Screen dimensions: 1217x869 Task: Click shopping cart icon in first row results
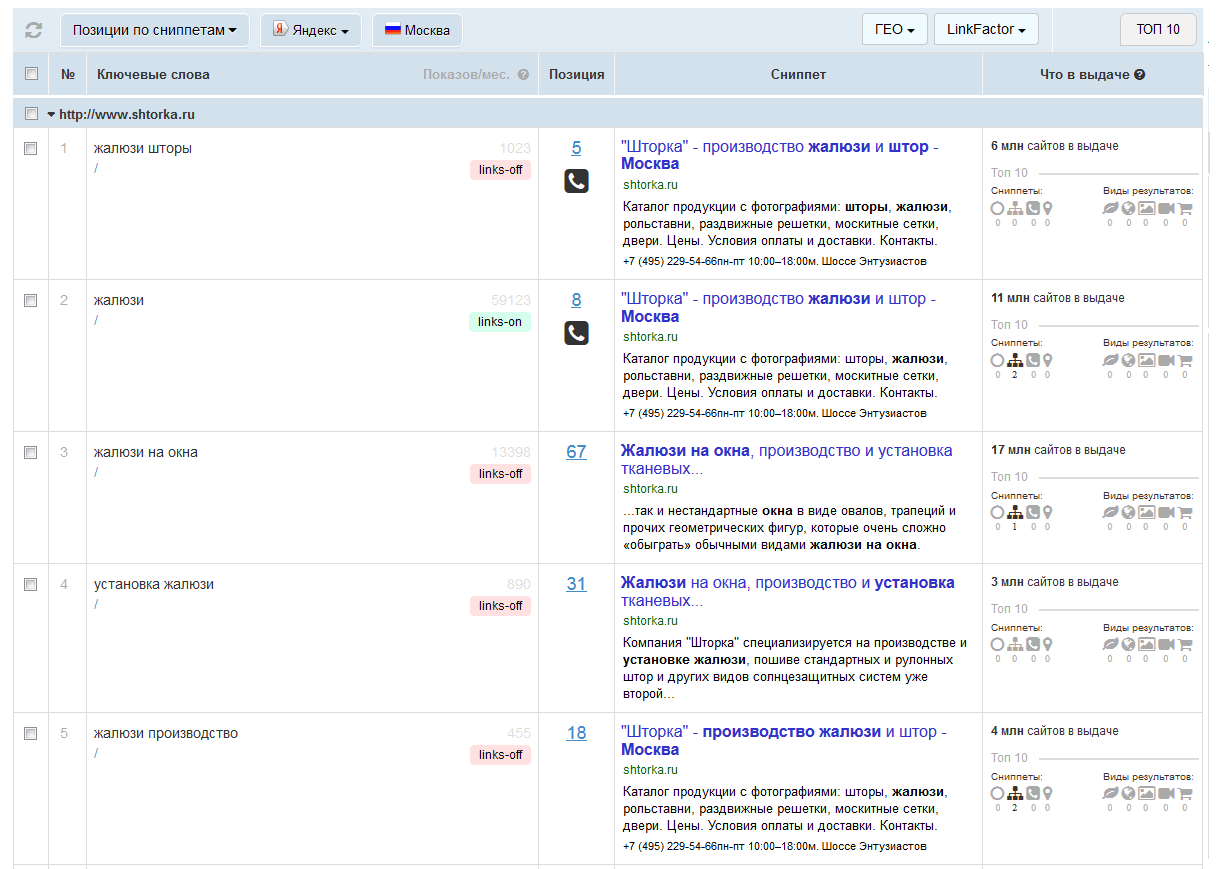point(1185,208)
